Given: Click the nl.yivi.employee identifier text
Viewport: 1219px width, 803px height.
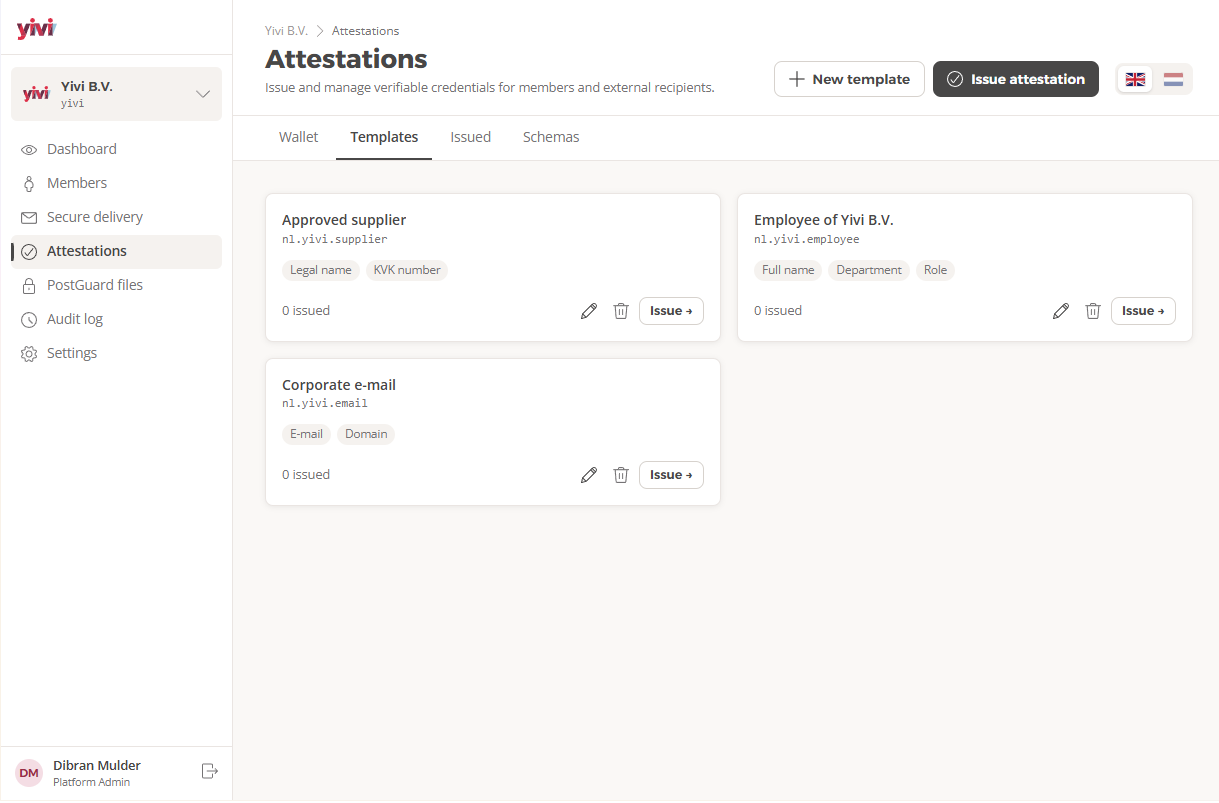Looking at the screenshot, I should click(807, 240).
